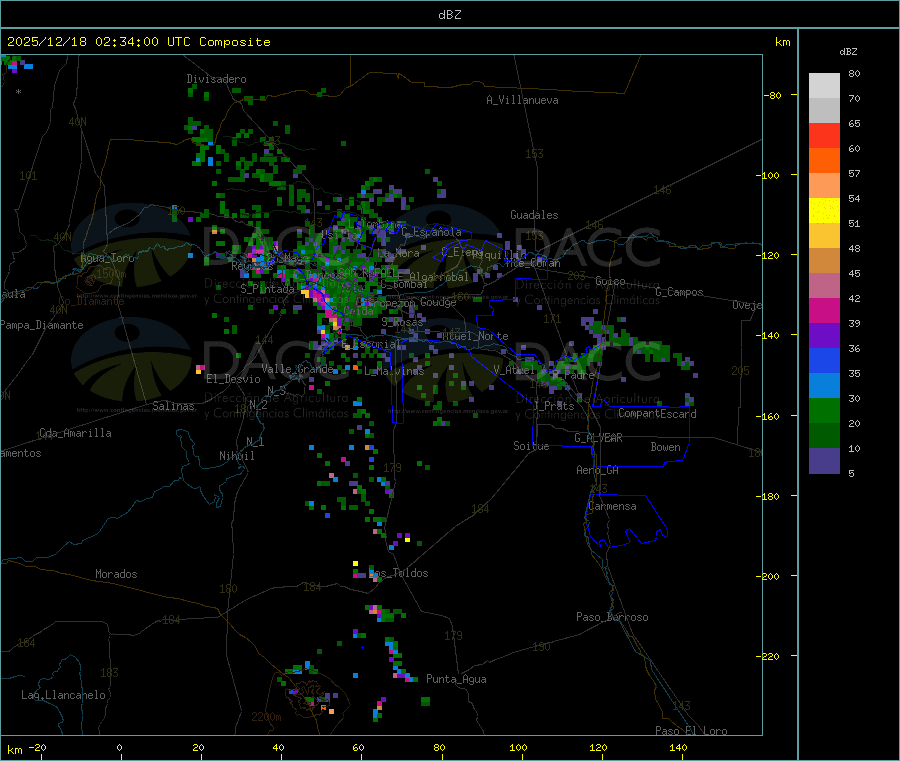Click the -80 km vertical axis tick

click(773, 95)
